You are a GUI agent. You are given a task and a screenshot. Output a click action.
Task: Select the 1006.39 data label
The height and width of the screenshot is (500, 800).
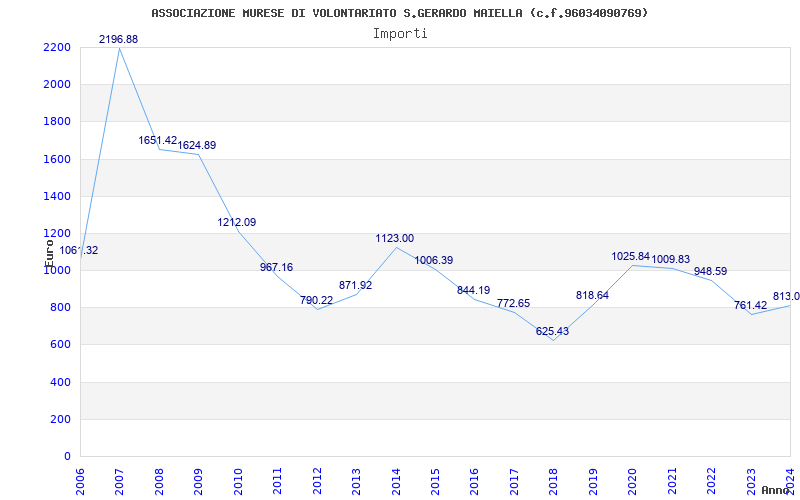coord(434,261)
